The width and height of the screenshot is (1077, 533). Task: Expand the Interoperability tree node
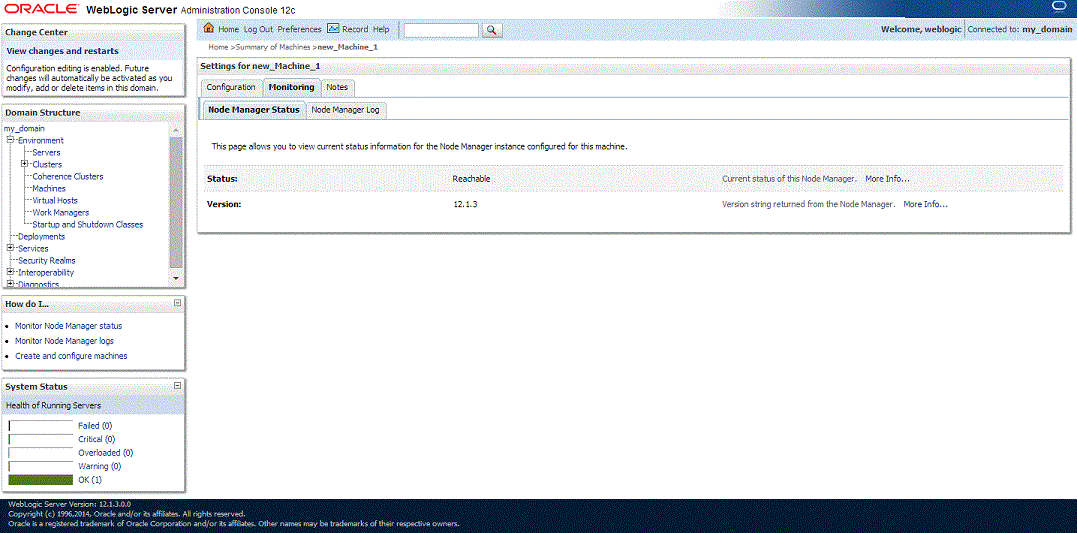(x=10, y=273)
